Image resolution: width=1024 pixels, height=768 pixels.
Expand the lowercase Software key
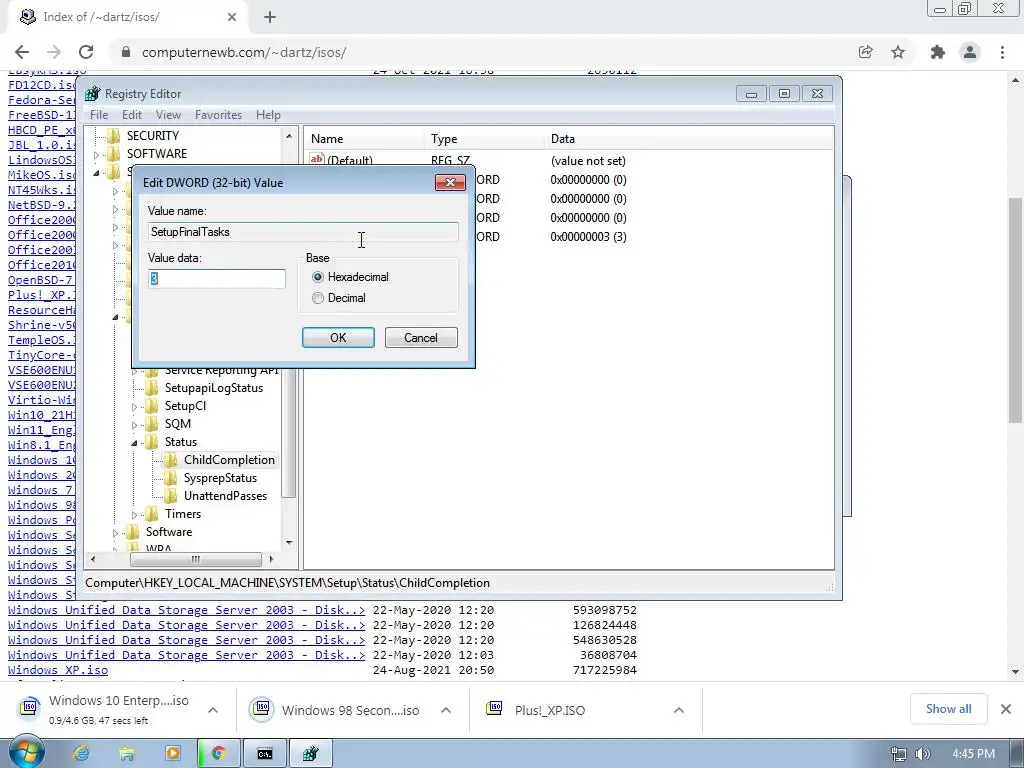point(116,533)
